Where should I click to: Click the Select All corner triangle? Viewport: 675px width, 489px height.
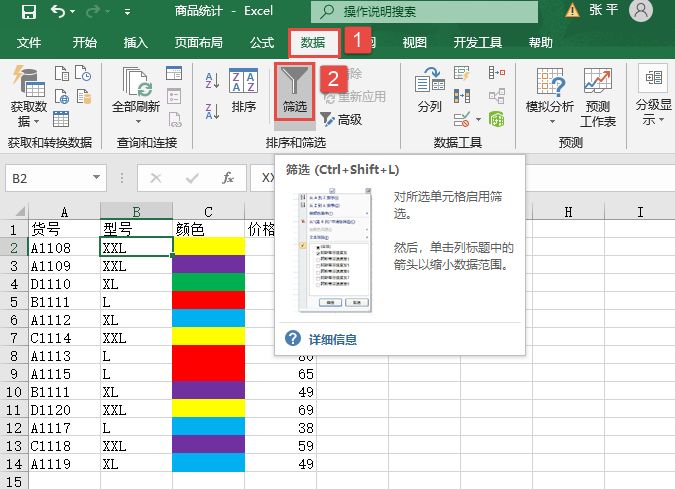point(20,211)
